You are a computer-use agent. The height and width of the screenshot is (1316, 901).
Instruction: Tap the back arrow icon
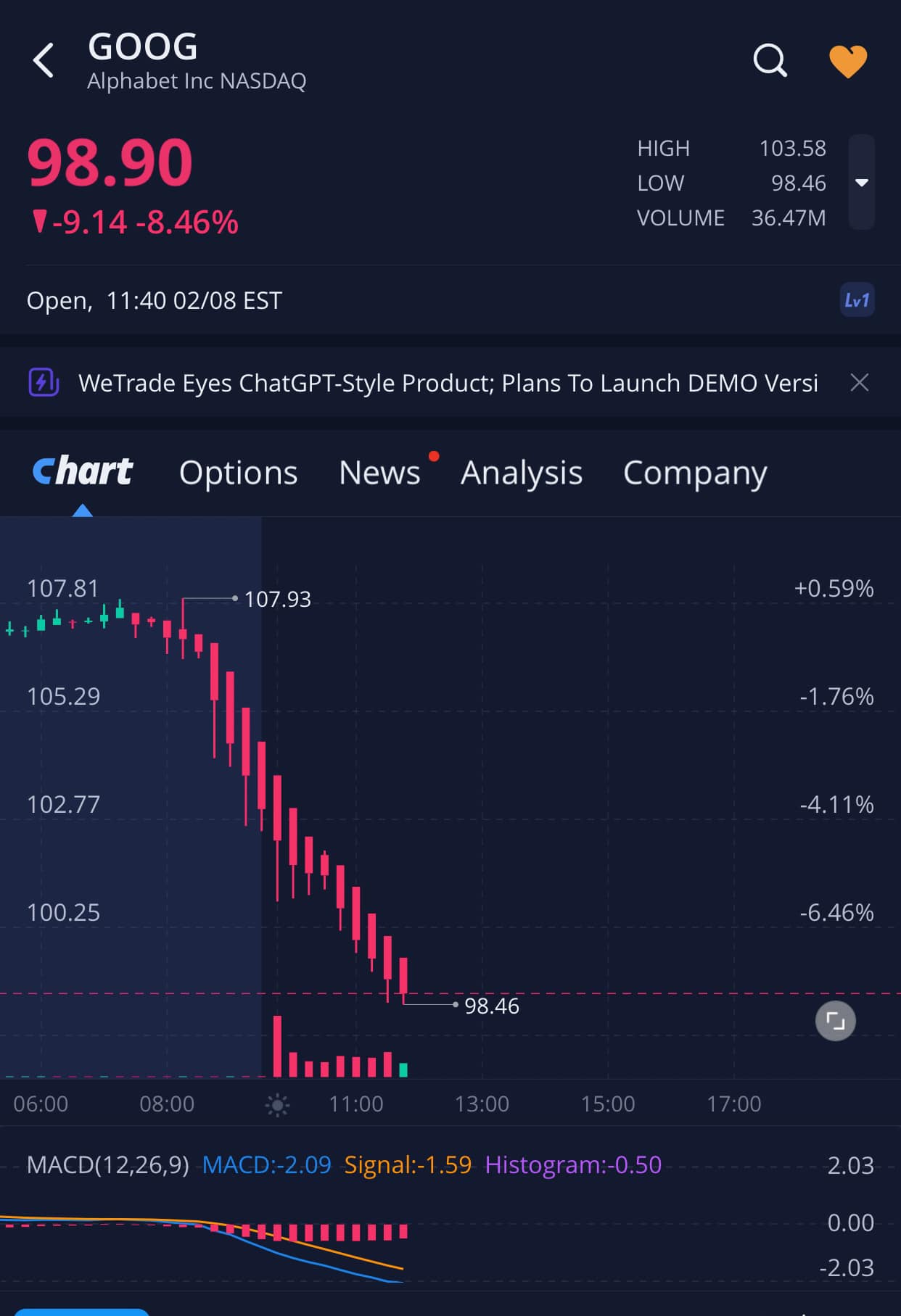pyautogui.click(x=44, y=60)
